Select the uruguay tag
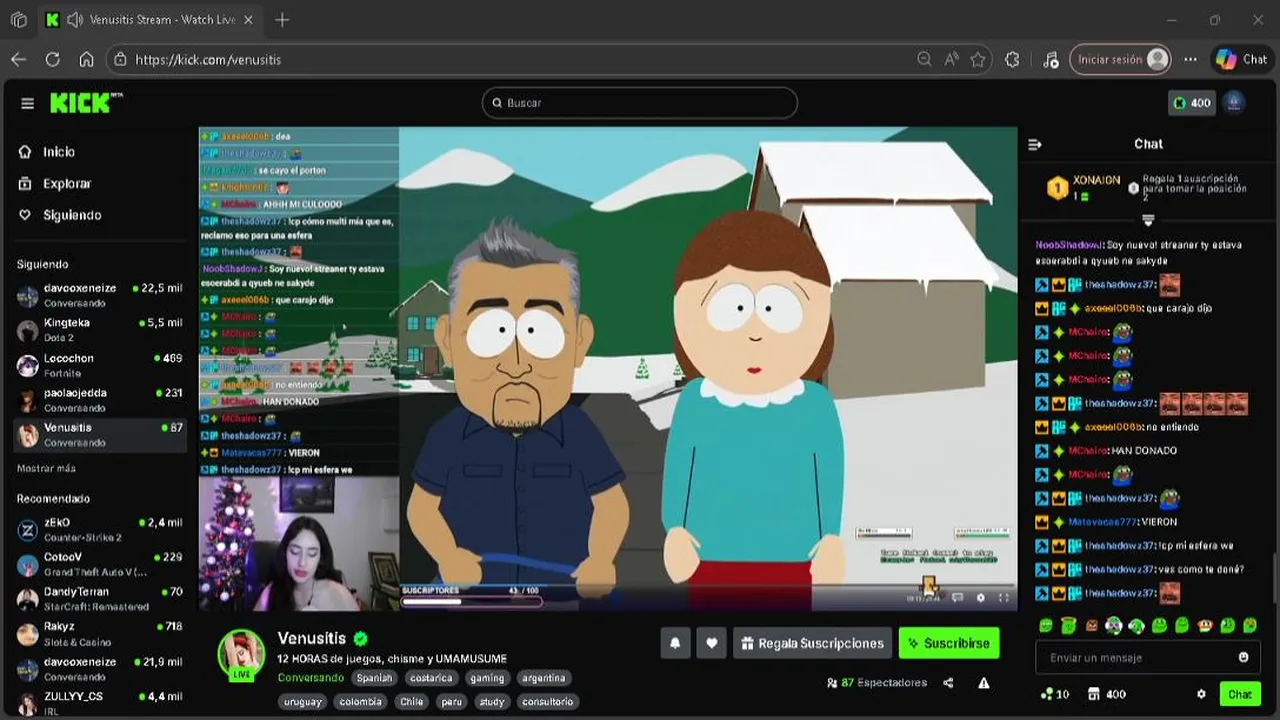 click(302, 702)
